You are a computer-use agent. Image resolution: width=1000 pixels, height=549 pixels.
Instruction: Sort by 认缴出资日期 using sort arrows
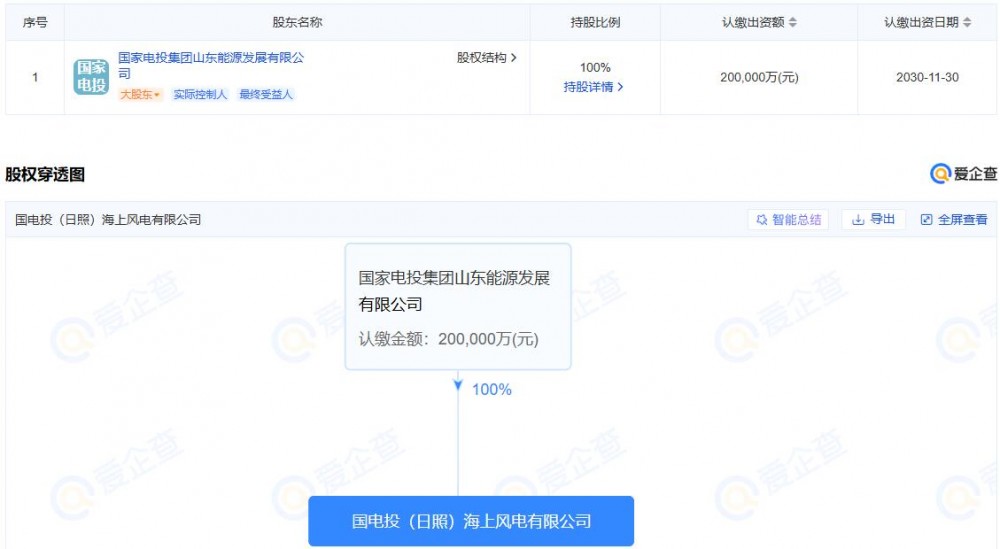click(x=966, y=22)
